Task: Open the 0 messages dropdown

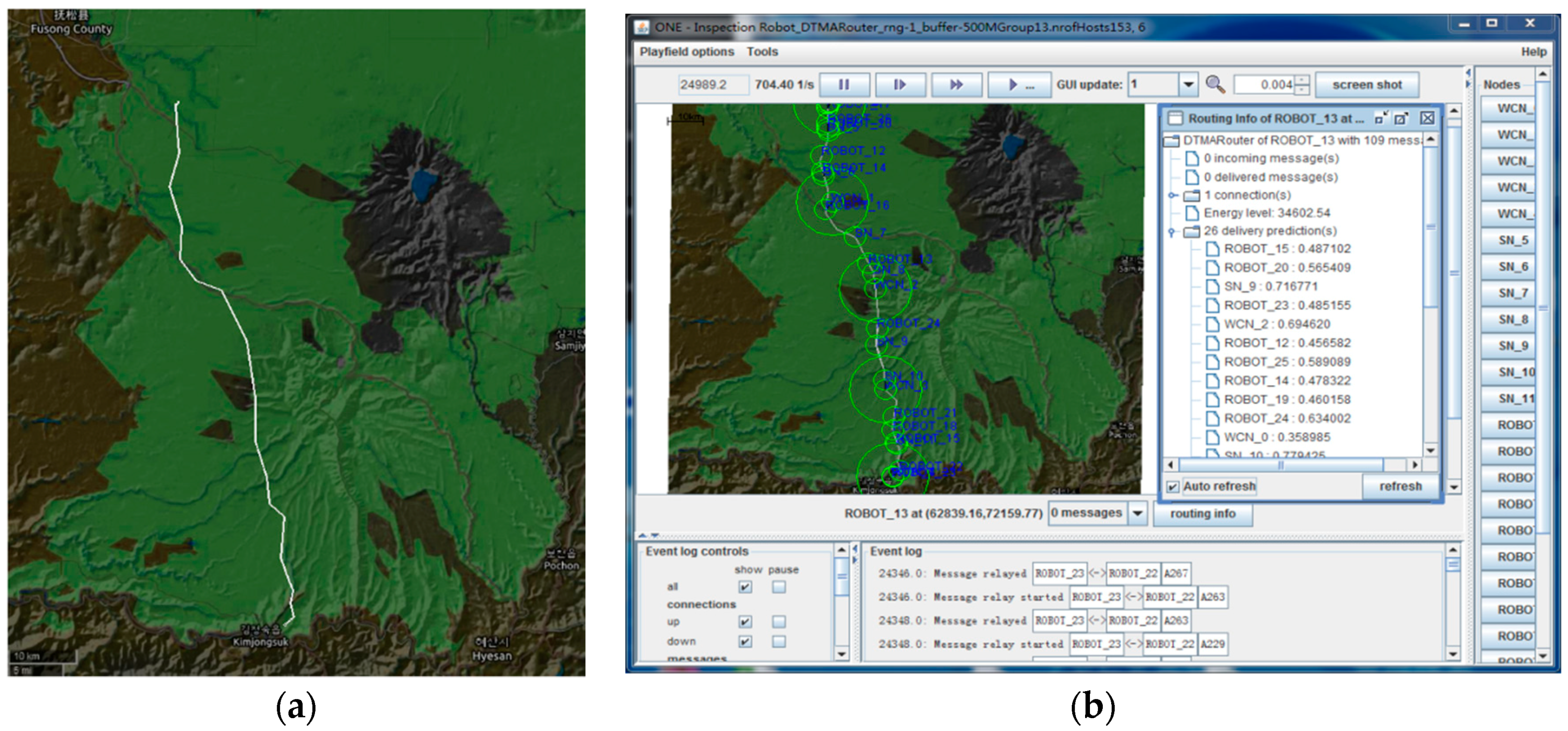Action: point(1137,514)
